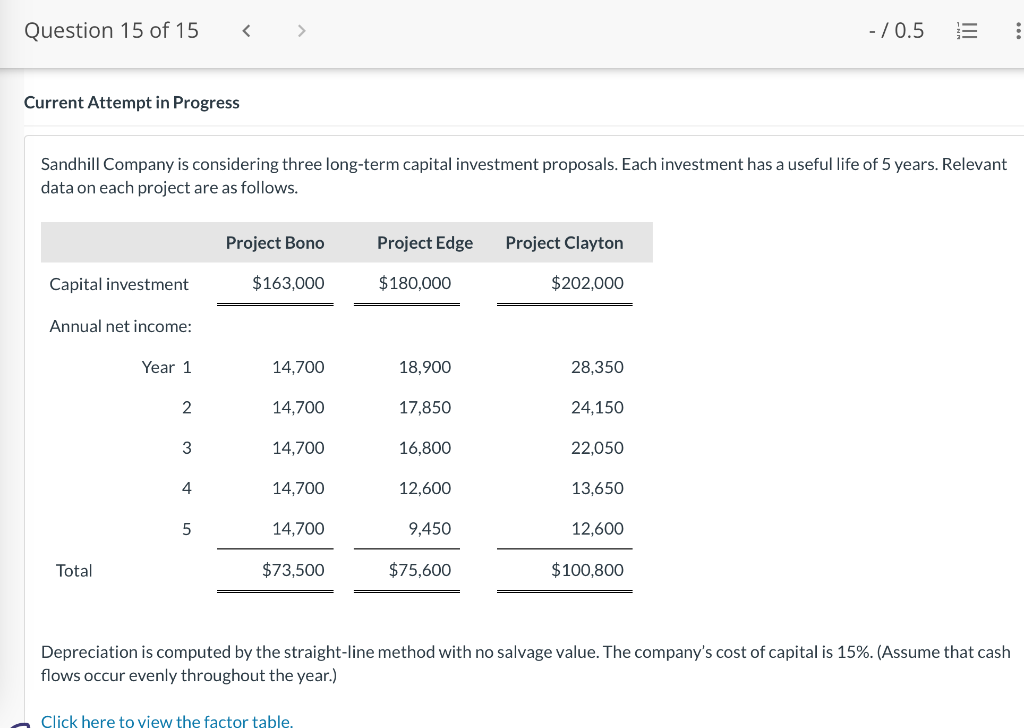Select Edge Year 1 value 18,900
Image resolution: width=1024 pixels, height=728 pixels.
click(425, 367)
